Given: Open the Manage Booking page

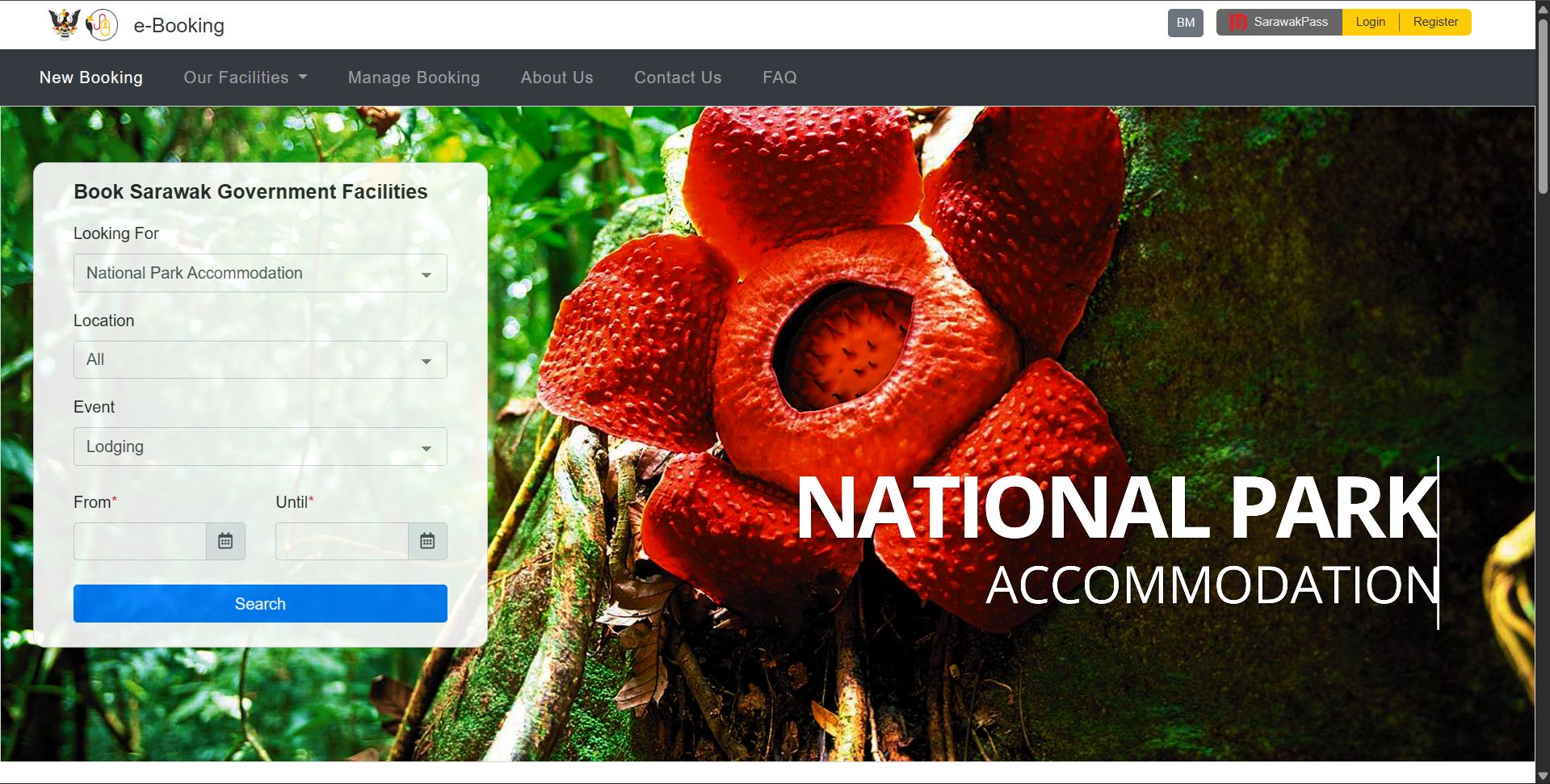Looking at the screenshot, I should 414,78.
